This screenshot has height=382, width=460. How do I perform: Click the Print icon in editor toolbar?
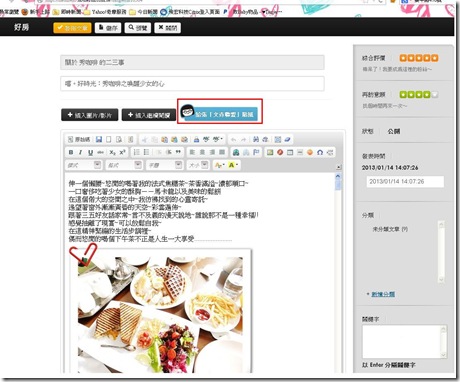[196, 139]
